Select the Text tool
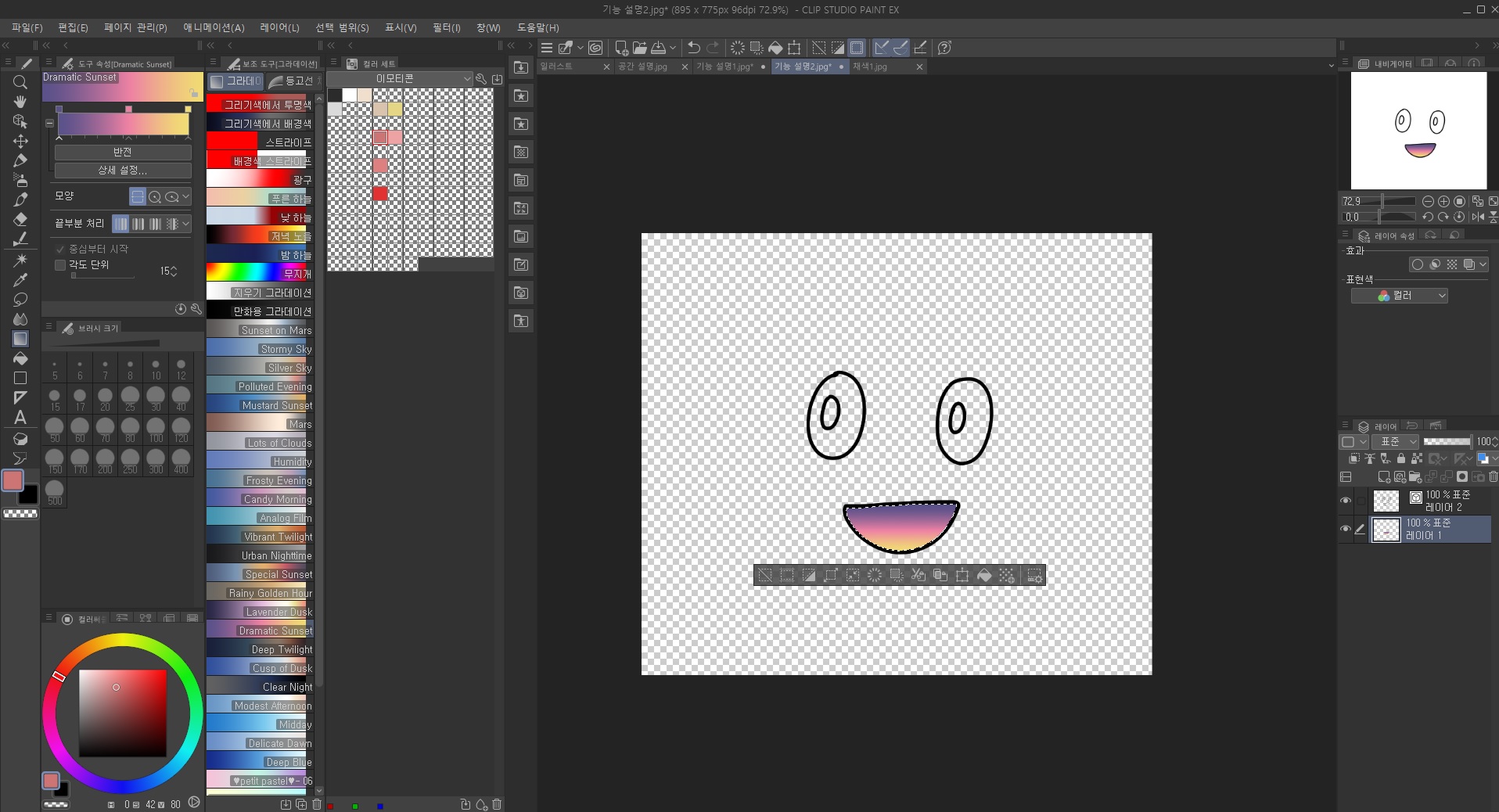This screenshot has height=812, width=1499. pyautogui.click(x=20, y=417)
